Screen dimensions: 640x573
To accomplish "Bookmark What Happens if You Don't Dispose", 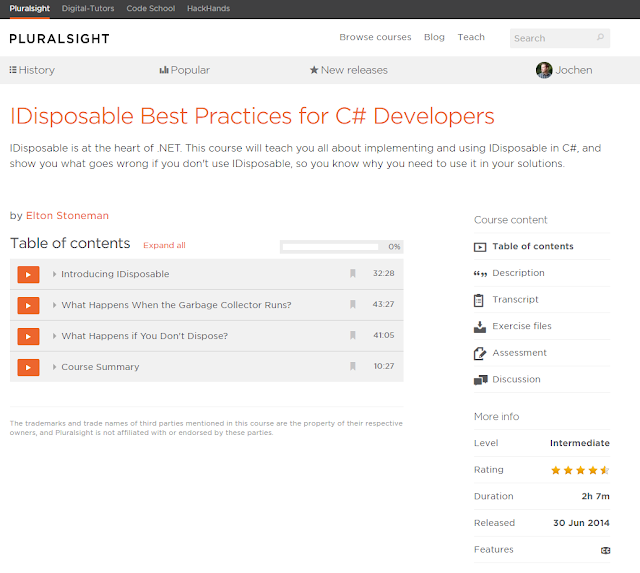I will tap(353, 335).
